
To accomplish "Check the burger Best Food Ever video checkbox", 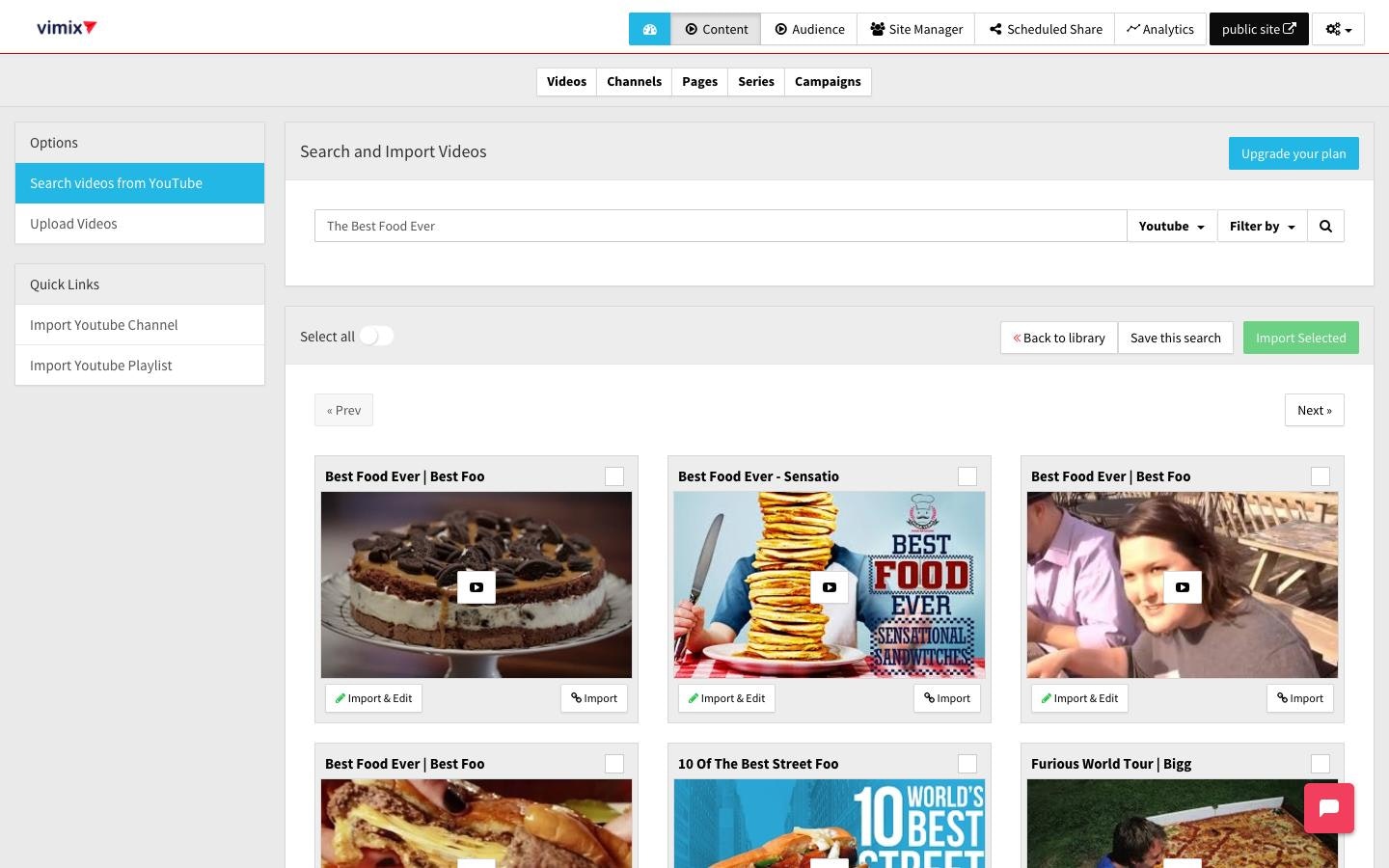I will tap(614, 764).
